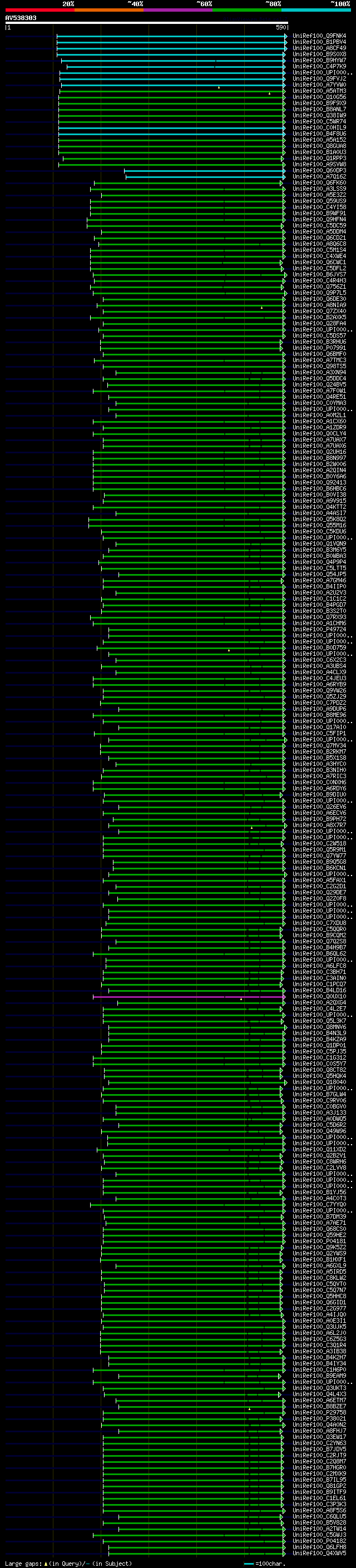Open the UniRef100_Q38IW9 entry
The height and width of the screenshot is (1568, 356).
point(319,115)
